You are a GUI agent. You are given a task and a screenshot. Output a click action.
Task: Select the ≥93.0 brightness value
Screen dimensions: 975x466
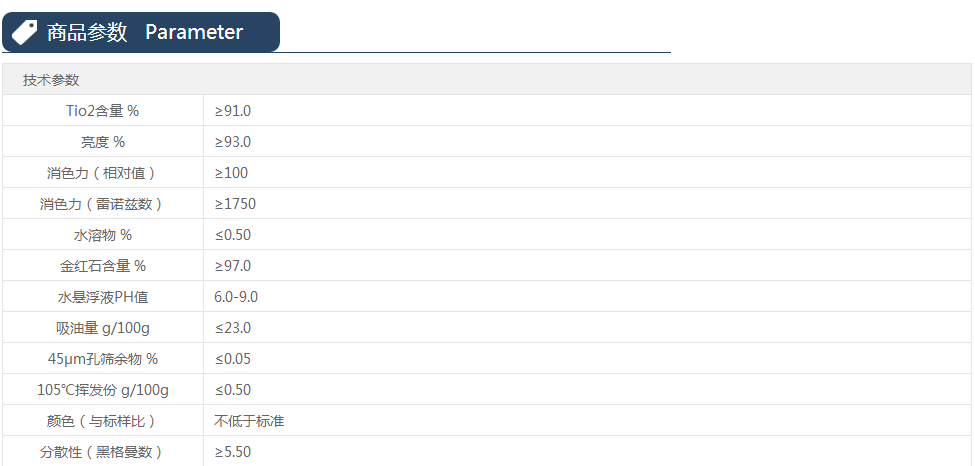pos(233,142)
